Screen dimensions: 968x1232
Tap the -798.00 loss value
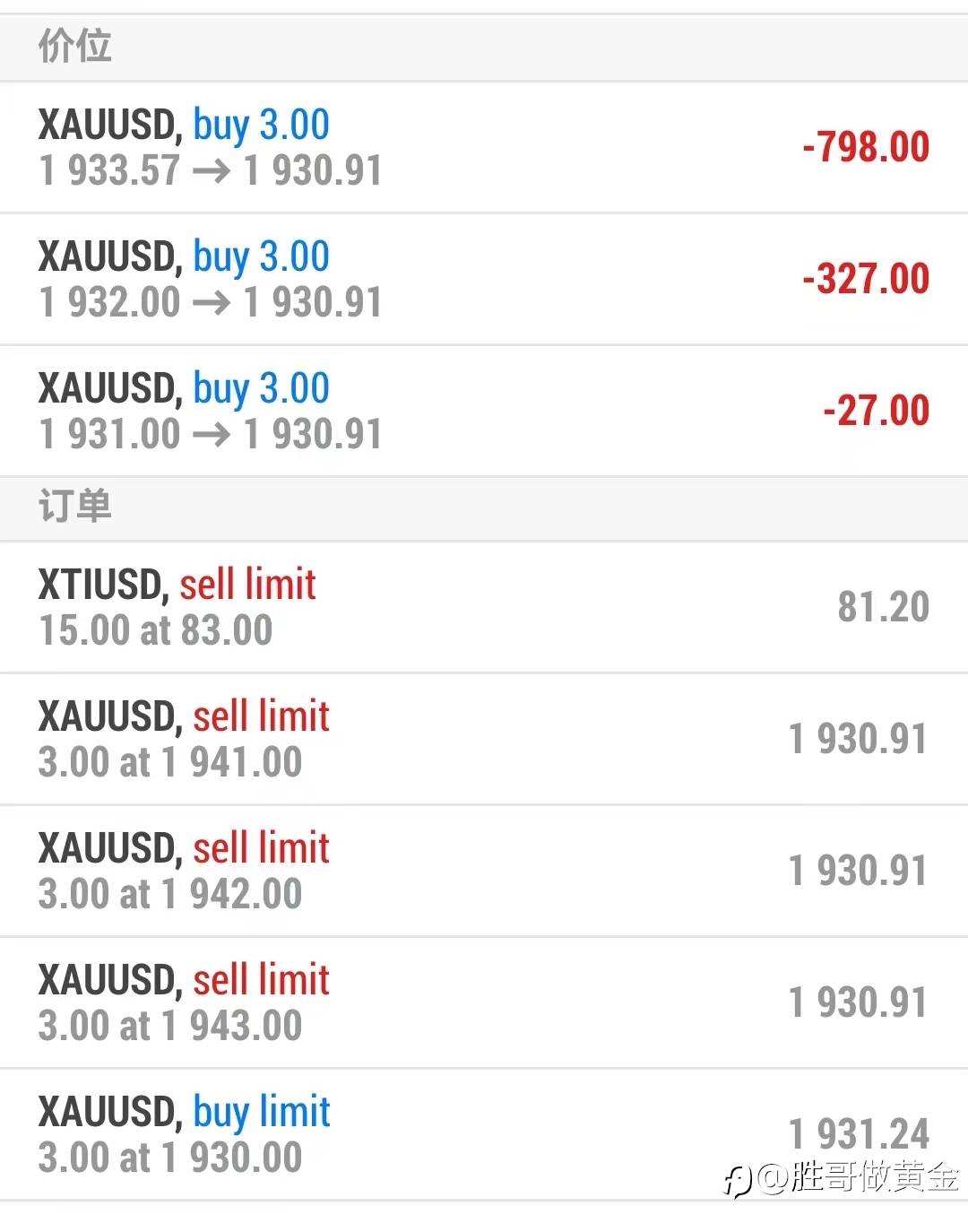click(866, 147)
